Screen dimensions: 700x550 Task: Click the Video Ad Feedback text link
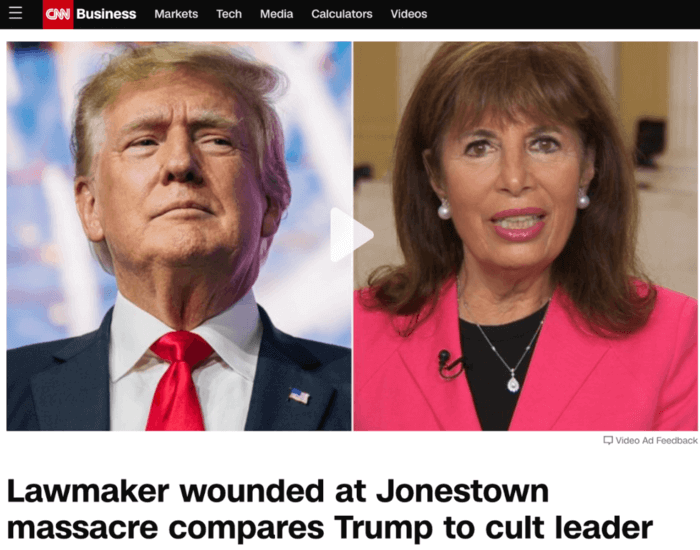click(x=656, y=441)
